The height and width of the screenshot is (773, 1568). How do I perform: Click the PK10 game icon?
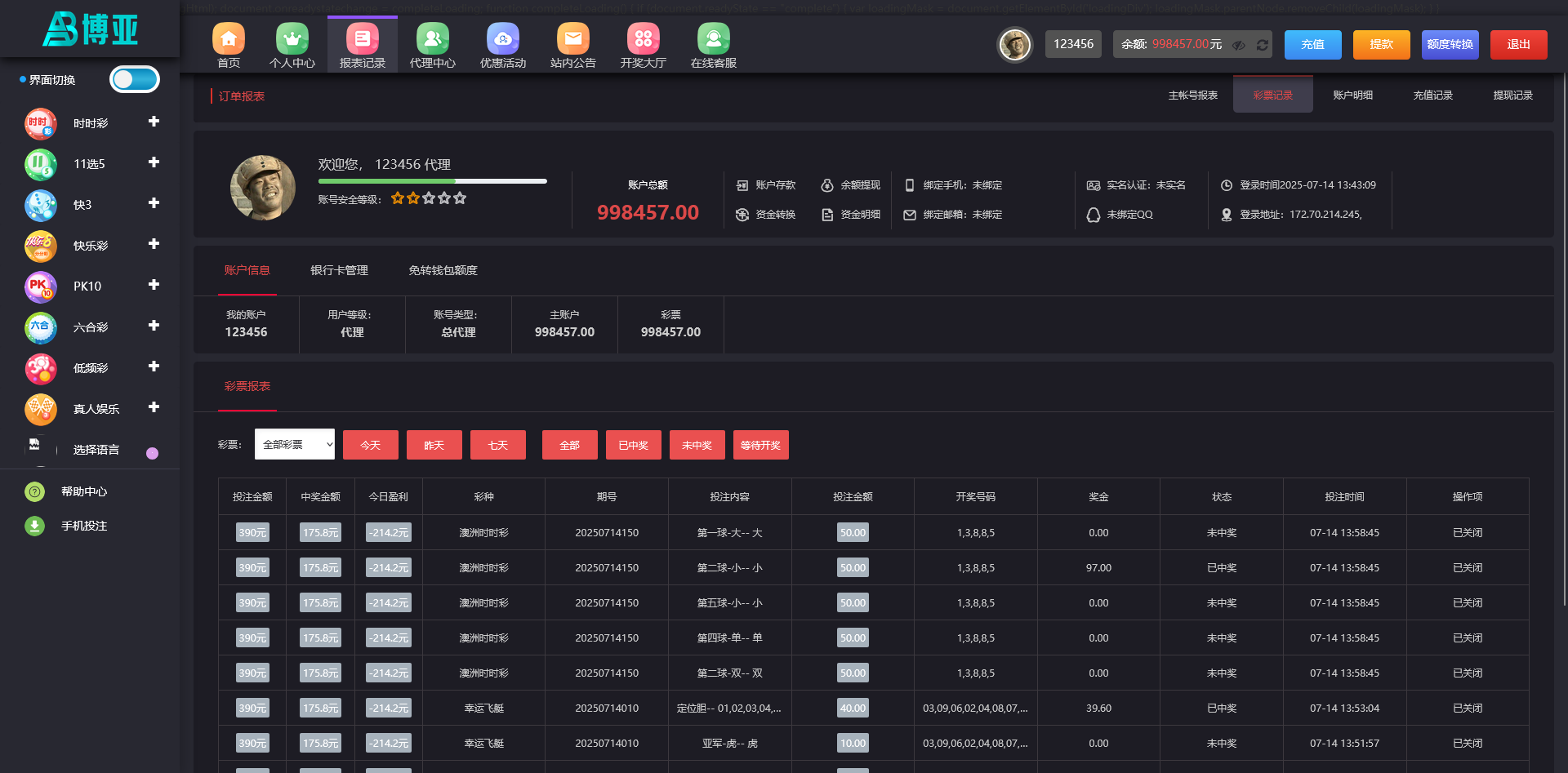tap(41, 287)
